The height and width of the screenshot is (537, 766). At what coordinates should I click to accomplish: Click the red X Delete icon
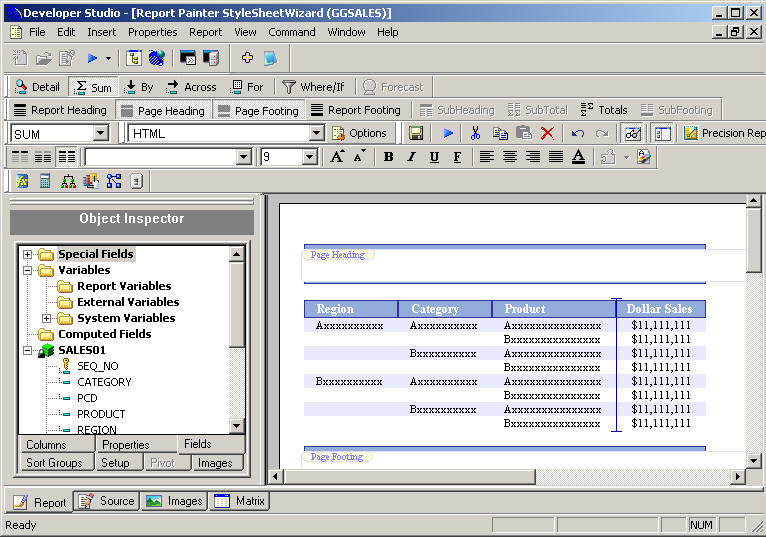[548, 133]
